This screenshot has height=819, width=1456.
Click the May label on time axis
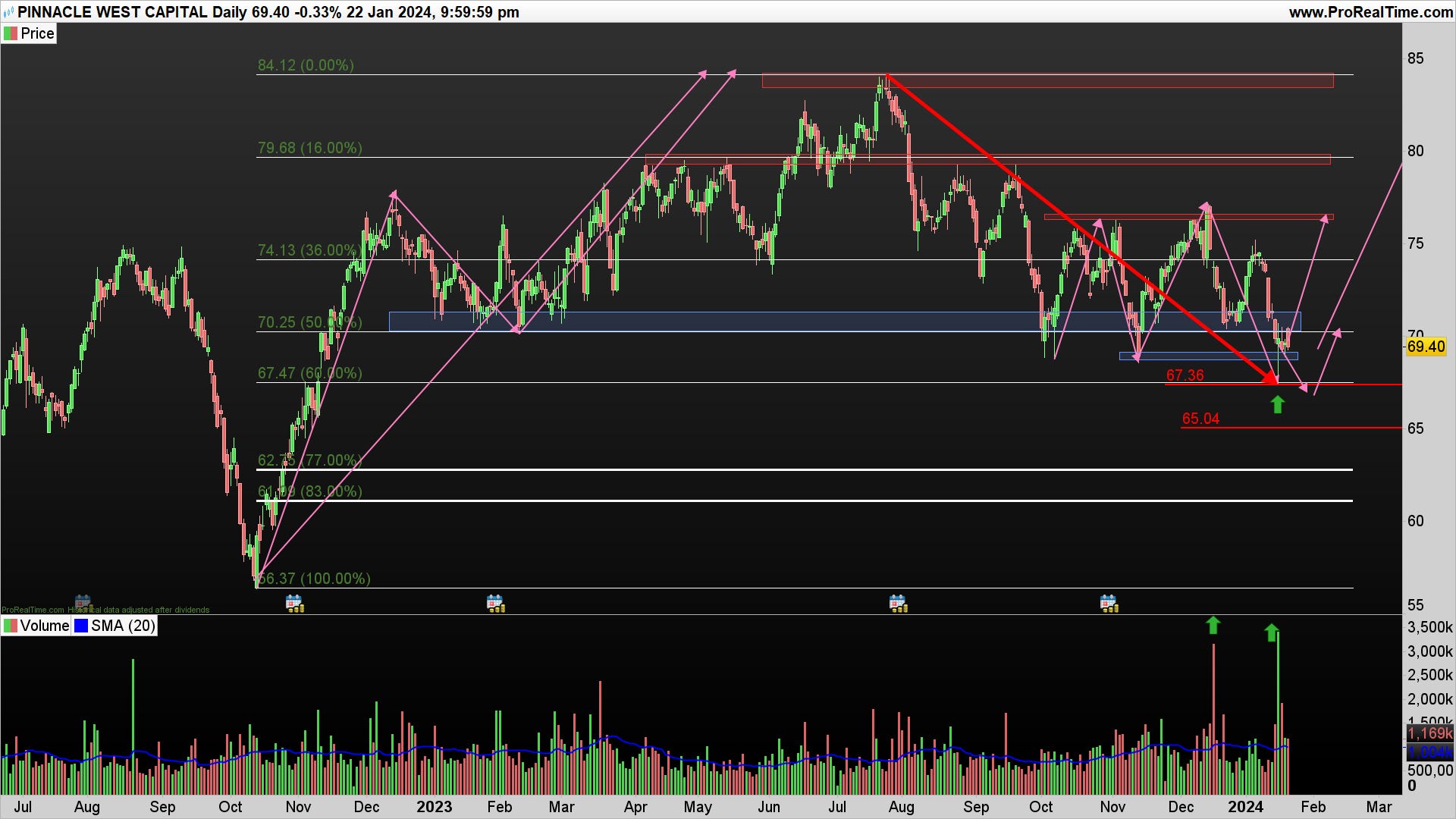(698, 807)
